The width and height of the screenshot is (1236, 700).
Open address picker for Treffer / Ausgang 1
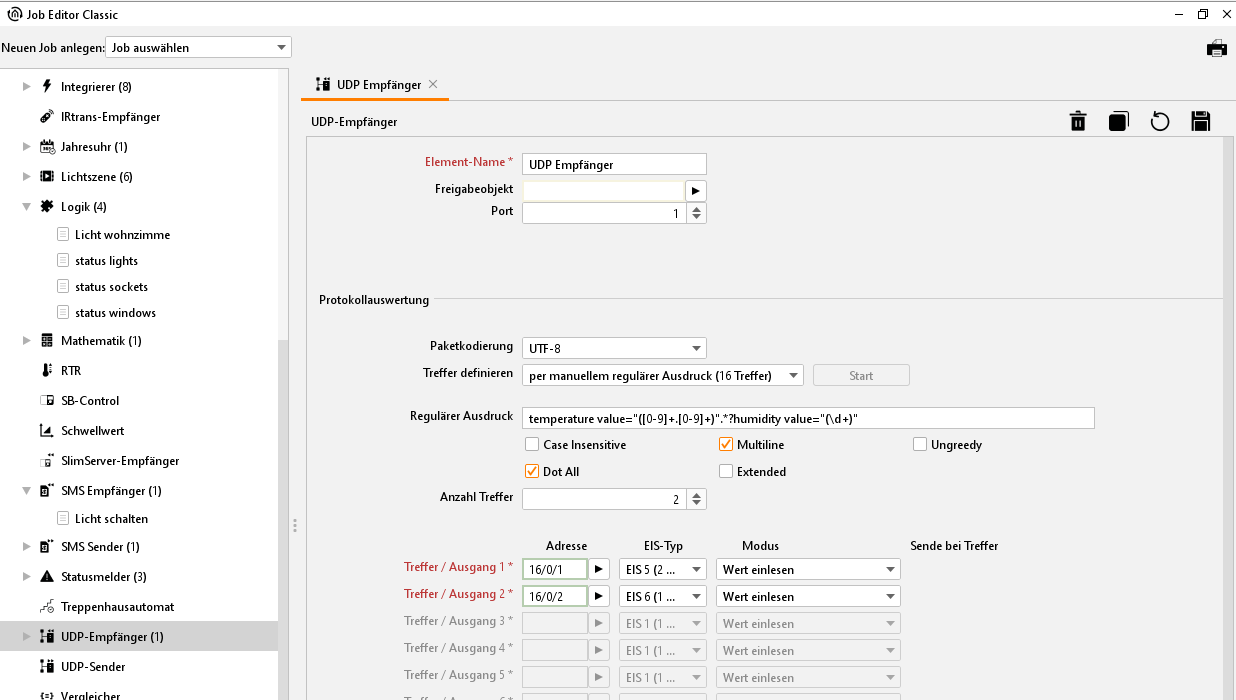[x=599, y=569]
